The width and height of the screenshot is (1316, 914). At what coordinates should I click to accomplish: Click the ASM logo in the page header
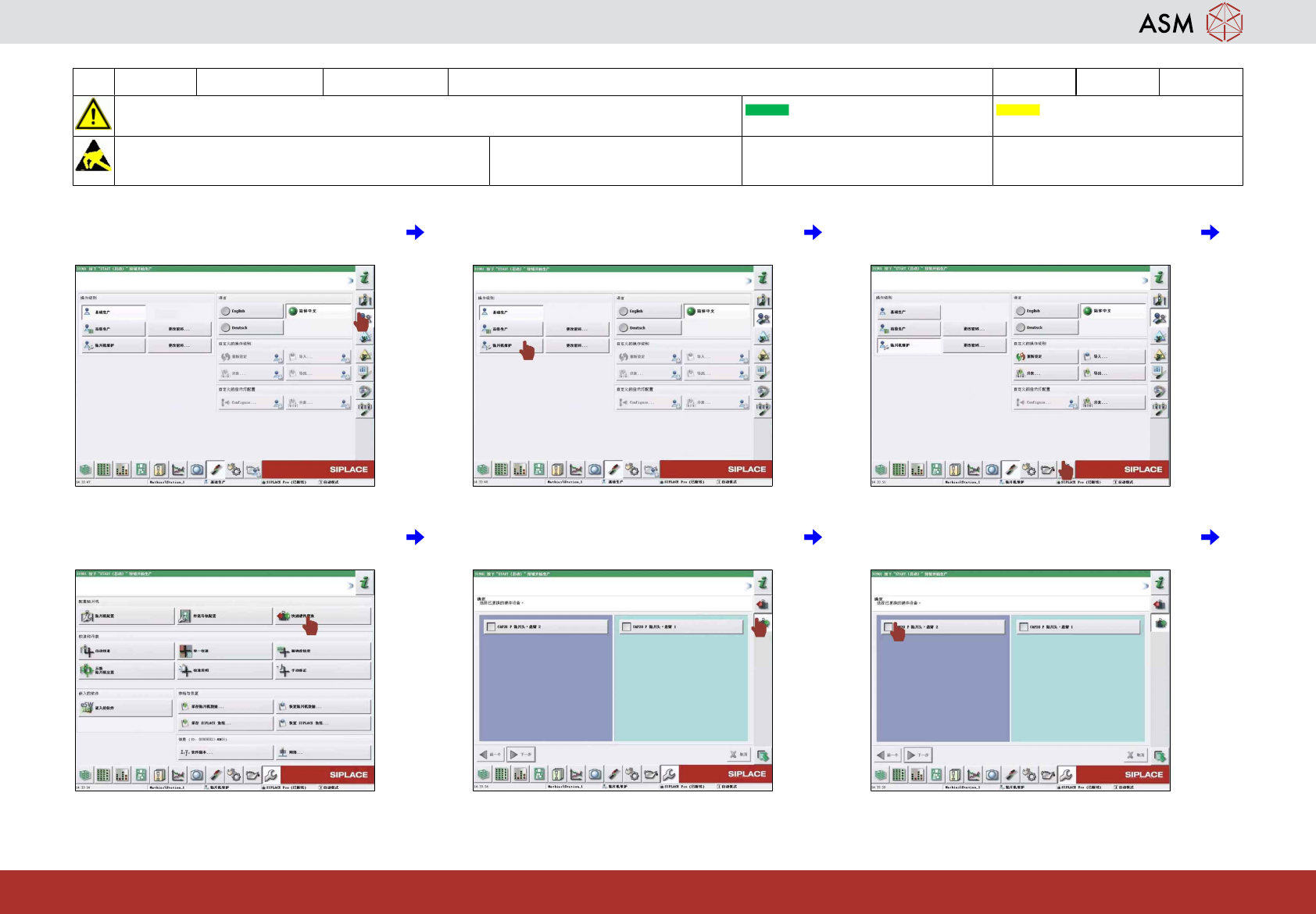pos(1190,22)
